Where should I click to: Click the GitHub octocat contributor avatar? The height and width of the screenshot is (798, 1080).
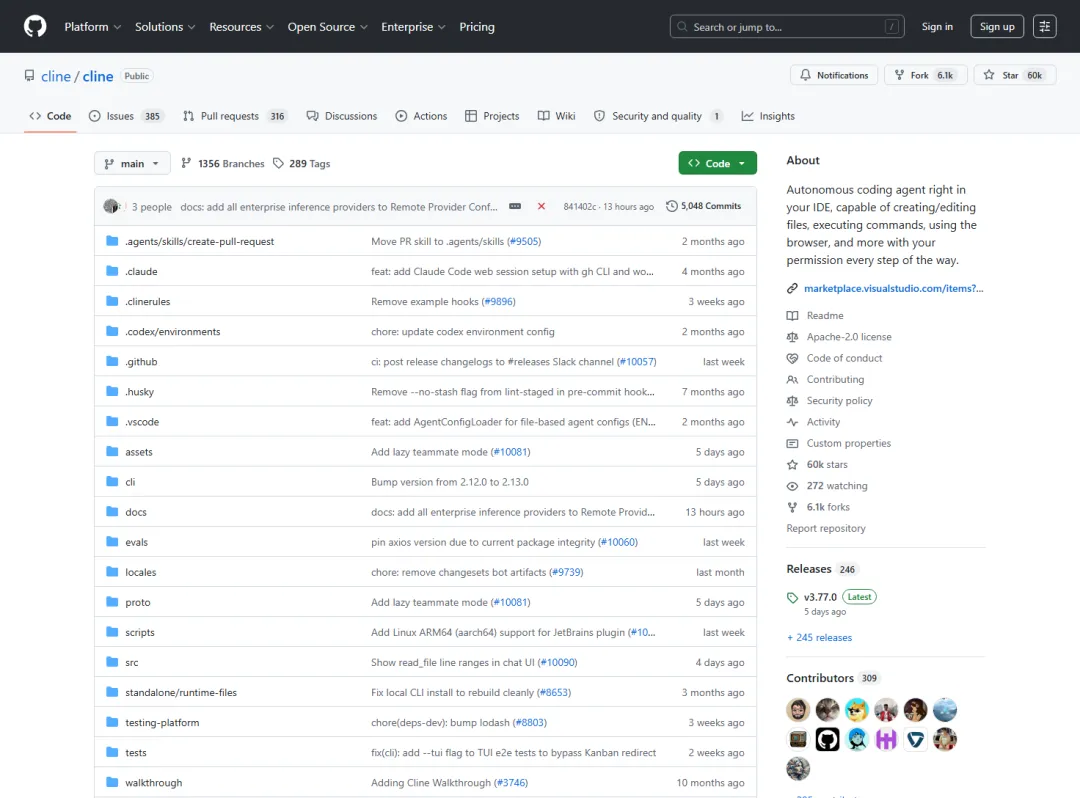tap(827, 739)
